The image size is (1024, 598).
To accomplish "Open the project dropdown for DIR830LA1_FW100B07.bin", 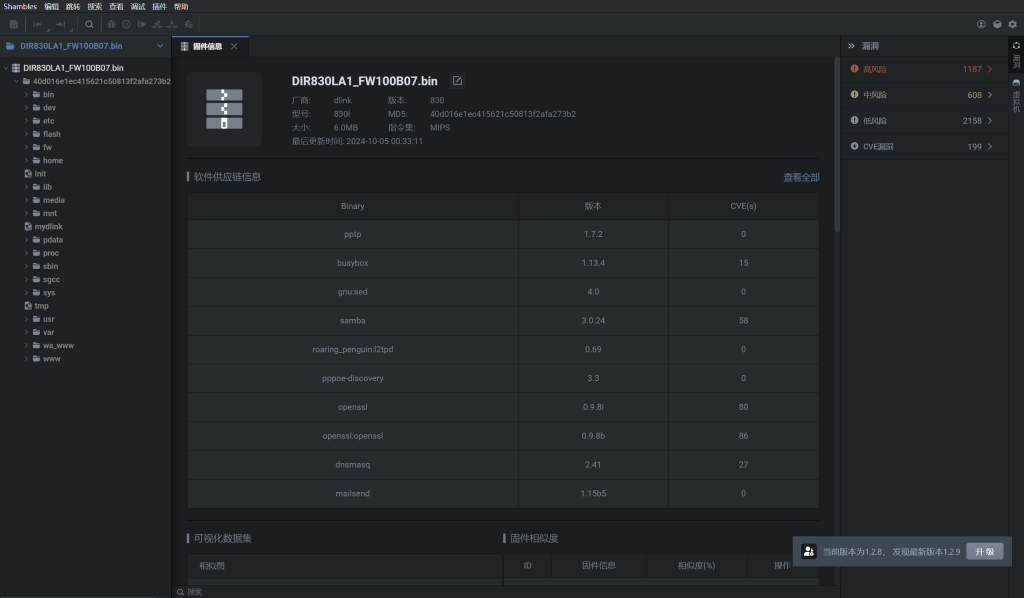I will pos(160,46).
